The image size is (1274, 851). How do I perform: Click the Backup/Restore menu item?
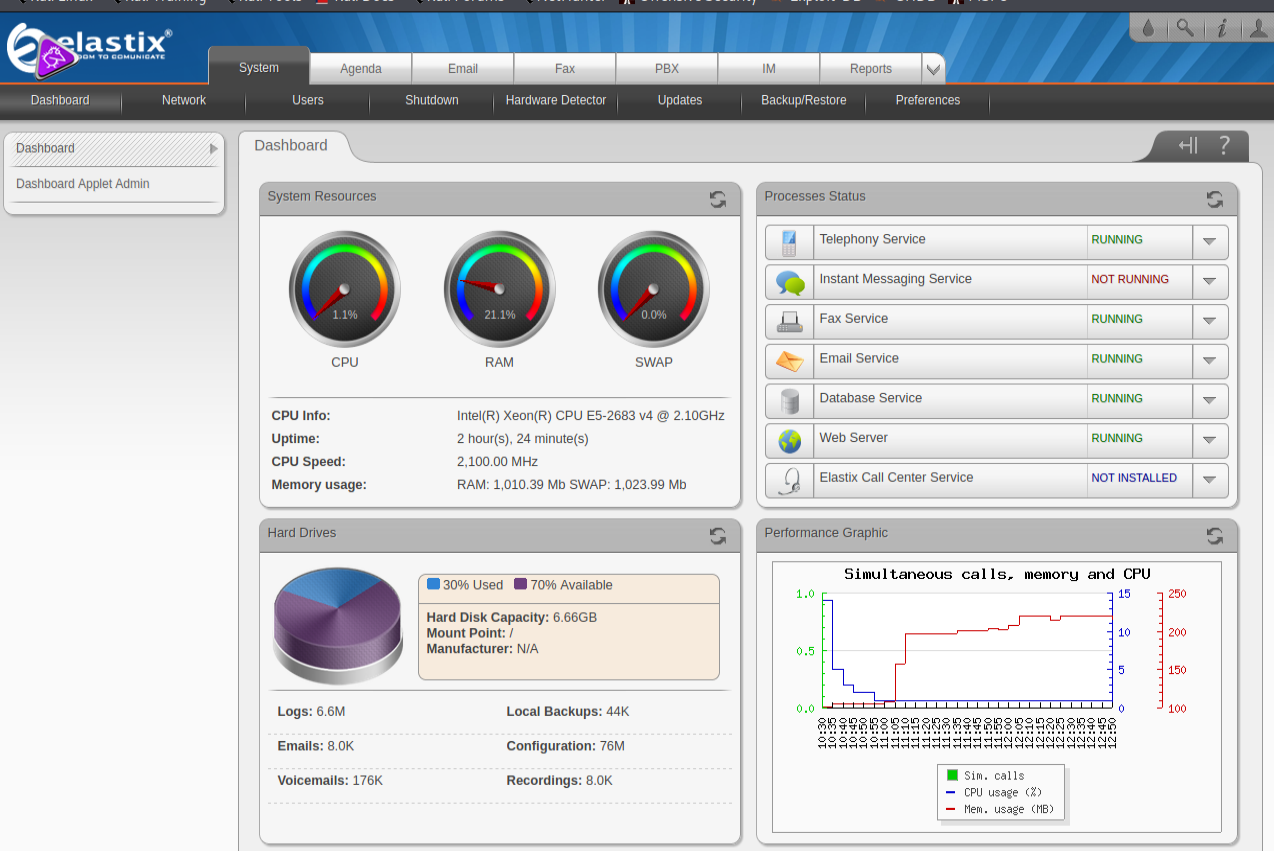point(803,100)
